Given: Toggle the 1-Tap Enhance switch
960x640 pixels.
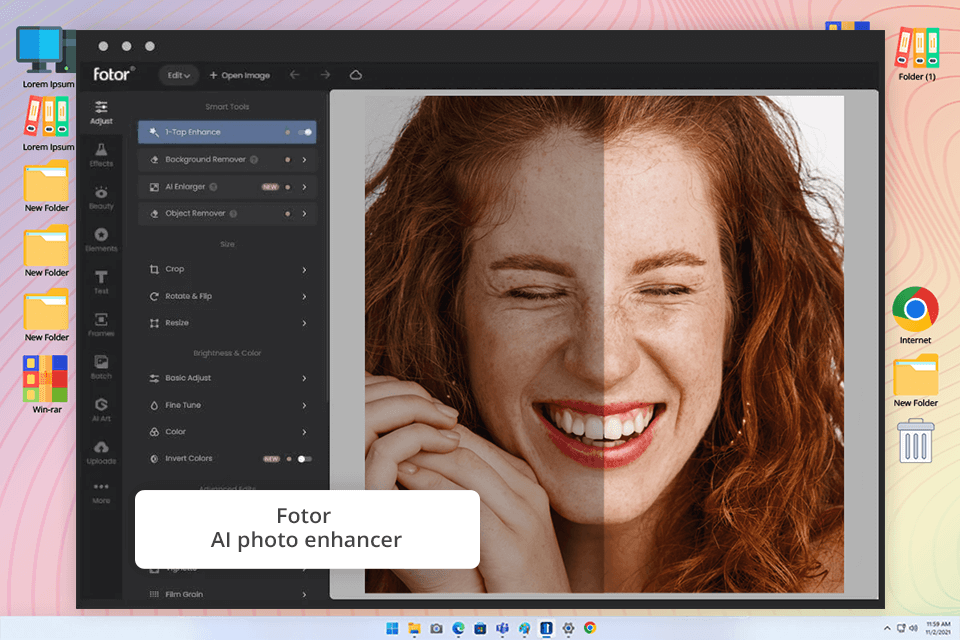Looking at the screenshot, I should (x=305, y=132).
